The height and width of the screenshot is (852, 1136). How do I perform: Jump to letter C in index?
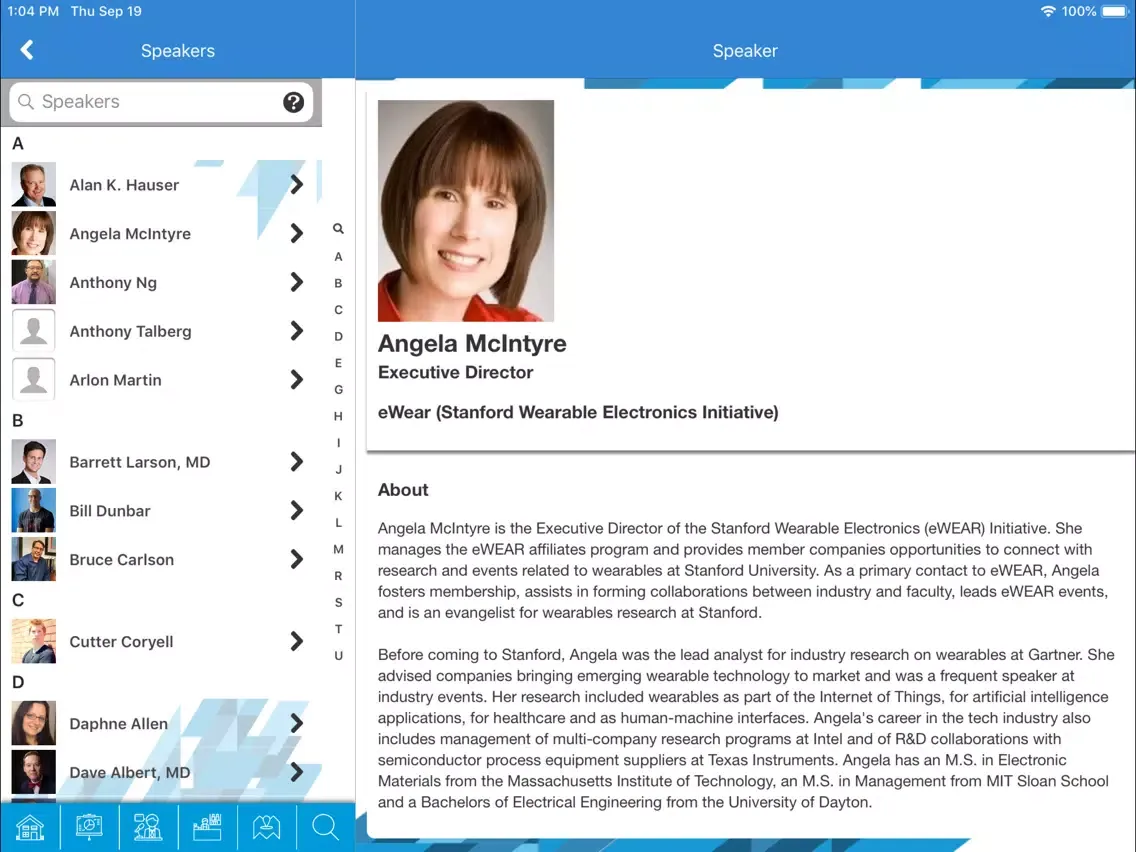click(x=338, y=310)
